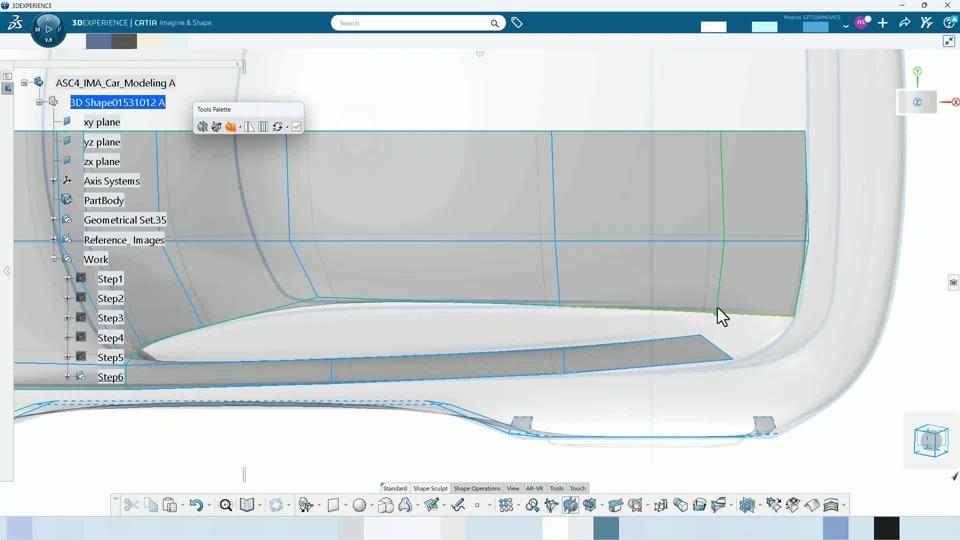Click the Update circular arrows icon
This screenshot has width=960, height=540.
point(276,505)
